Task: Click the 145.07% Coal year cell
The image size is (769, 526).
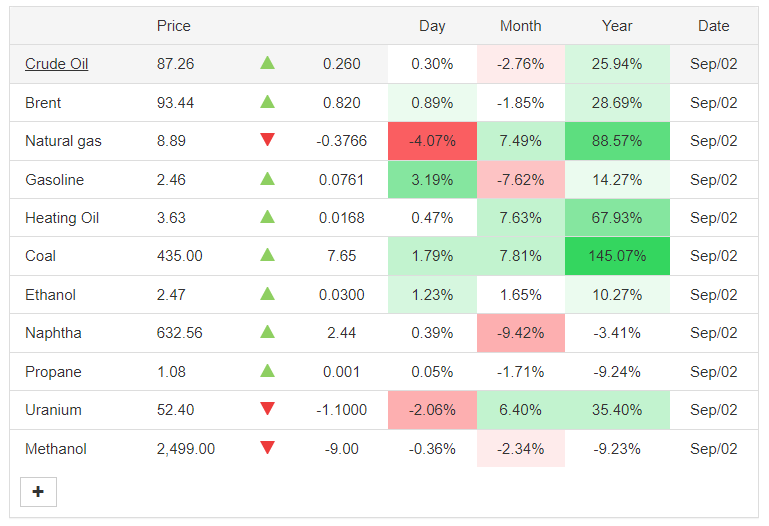Action: [617, 256]
